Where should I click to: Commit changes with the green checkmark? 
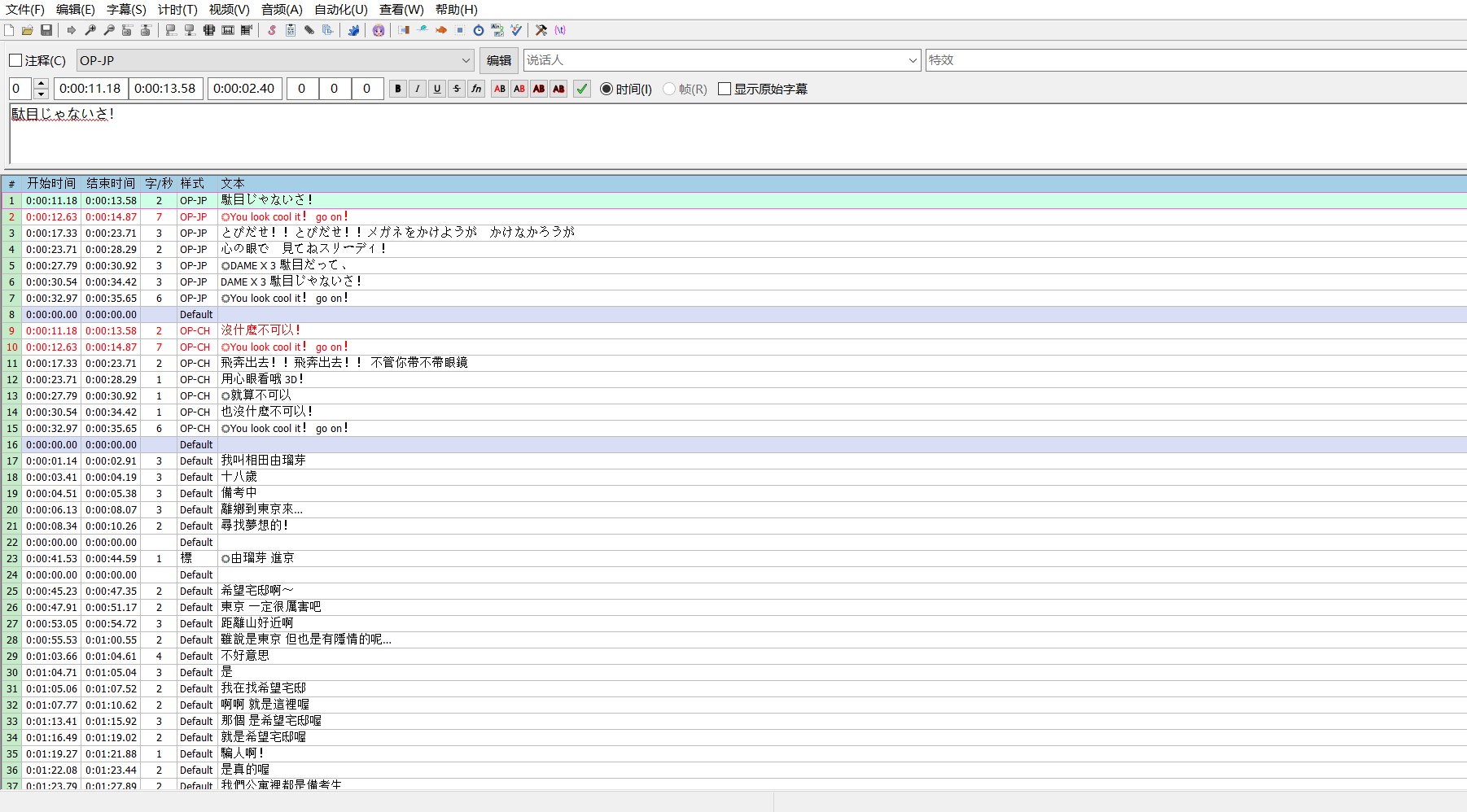pyautogui.click(x=582, y=89)
